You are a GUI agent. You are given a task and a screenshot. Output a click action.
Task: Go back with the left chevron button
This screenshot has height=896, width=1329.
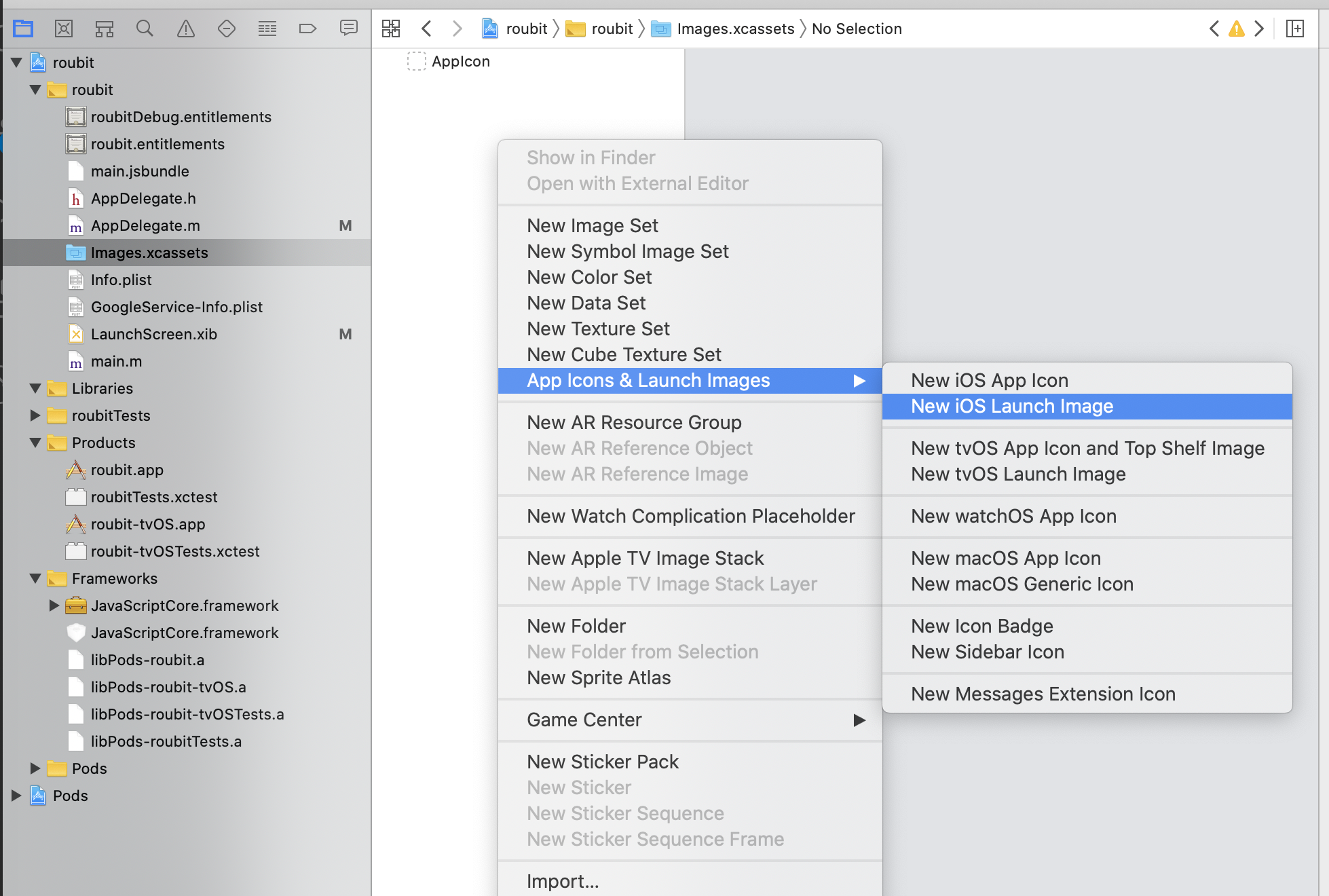426,29
